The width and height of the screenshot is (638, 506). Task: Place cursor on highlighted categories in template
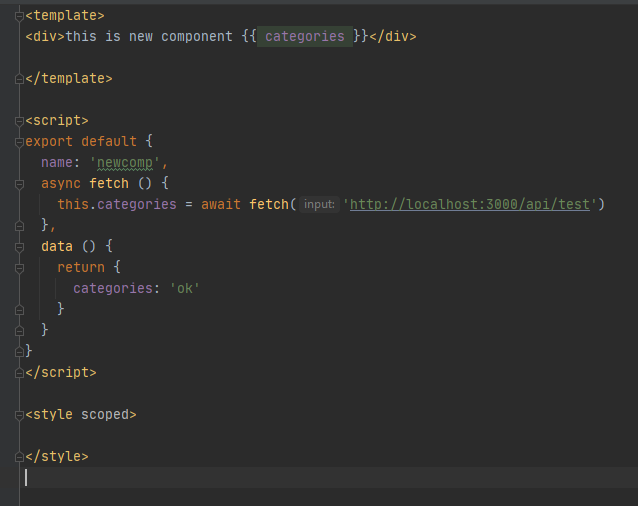point(305,37)
